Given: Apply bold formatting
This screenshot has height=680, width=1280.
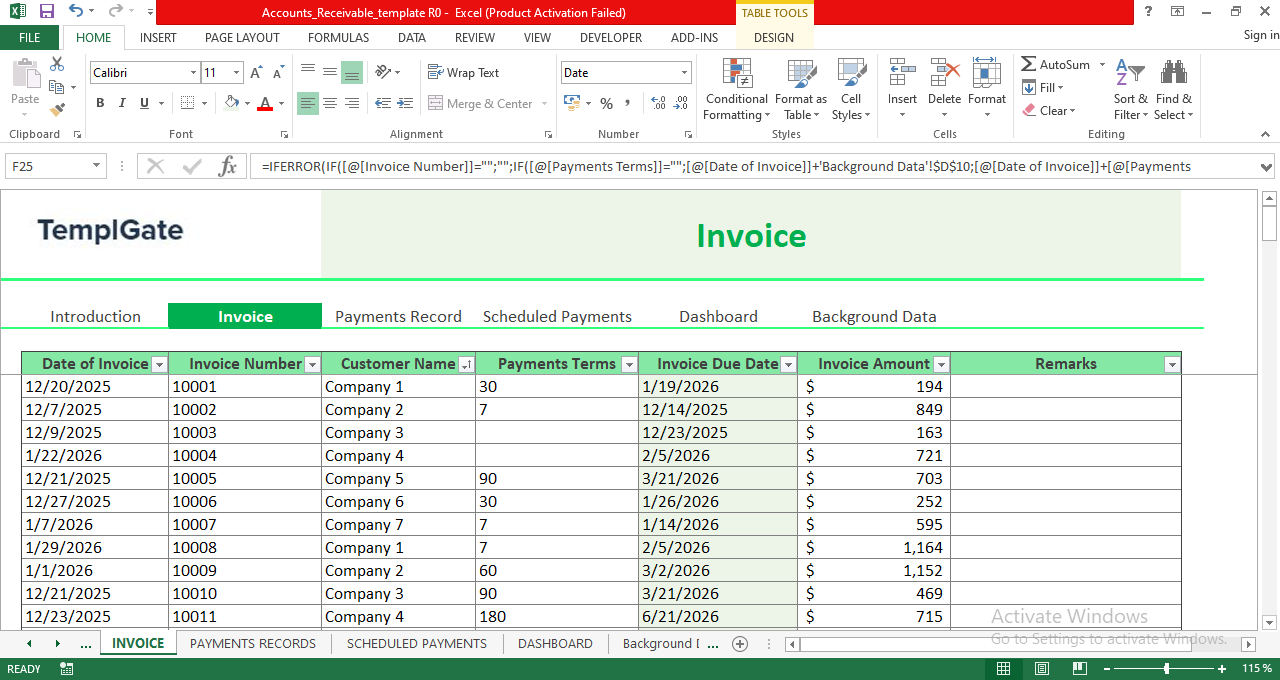Looking at the screenshot, I should 100,103.
